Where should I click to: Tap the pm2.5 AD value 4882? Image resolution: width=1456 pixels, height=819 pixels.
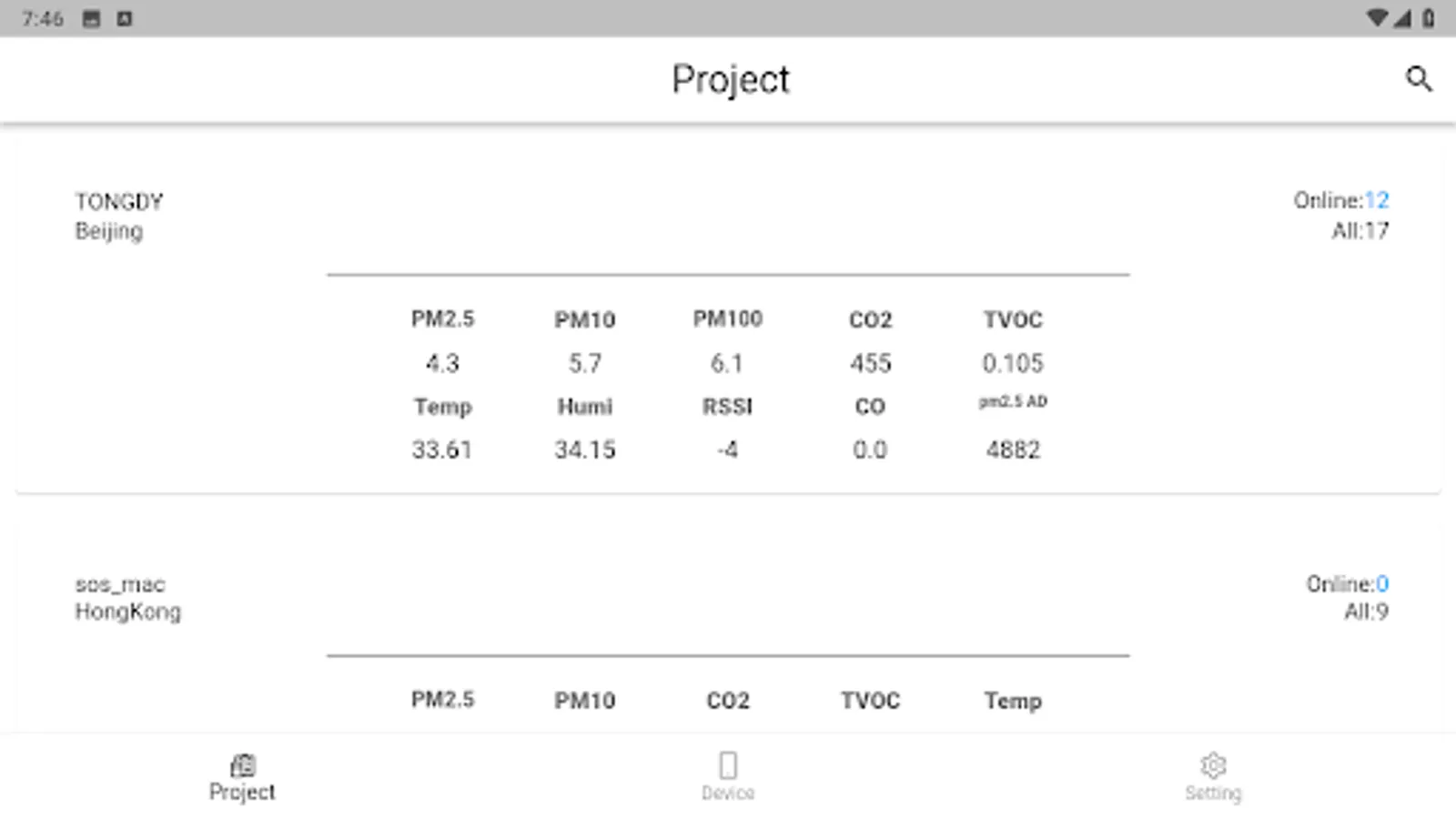tap(1012, 450)
